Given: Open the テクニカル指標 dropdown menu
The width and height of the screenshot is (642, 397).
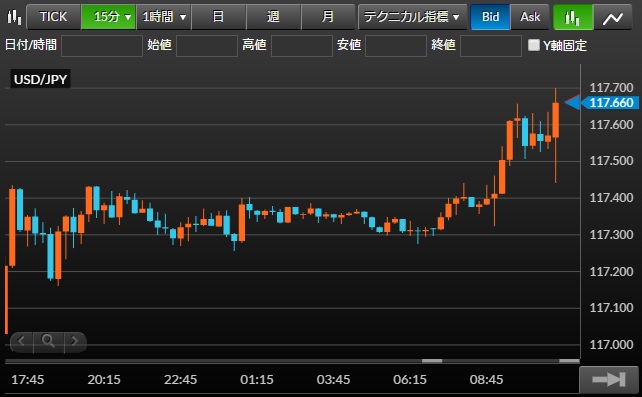Looking at the screenshot, I should pyautogui.click(x=412, y=17).
